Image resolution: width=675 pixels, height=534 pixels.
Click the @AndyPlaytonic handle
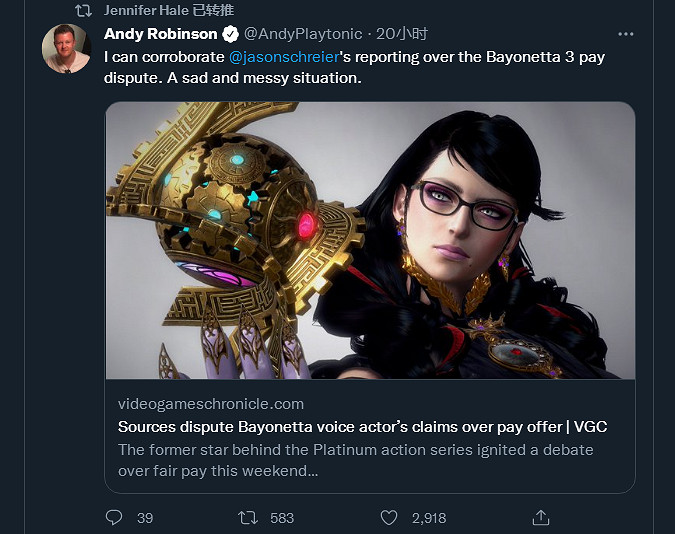pyautogui.click(x=304, y=34)
